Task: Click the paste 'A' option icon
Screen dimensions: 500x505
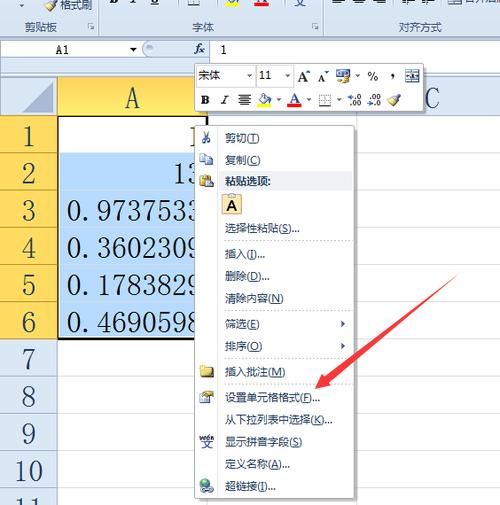Action: click(x=232, y=204)
